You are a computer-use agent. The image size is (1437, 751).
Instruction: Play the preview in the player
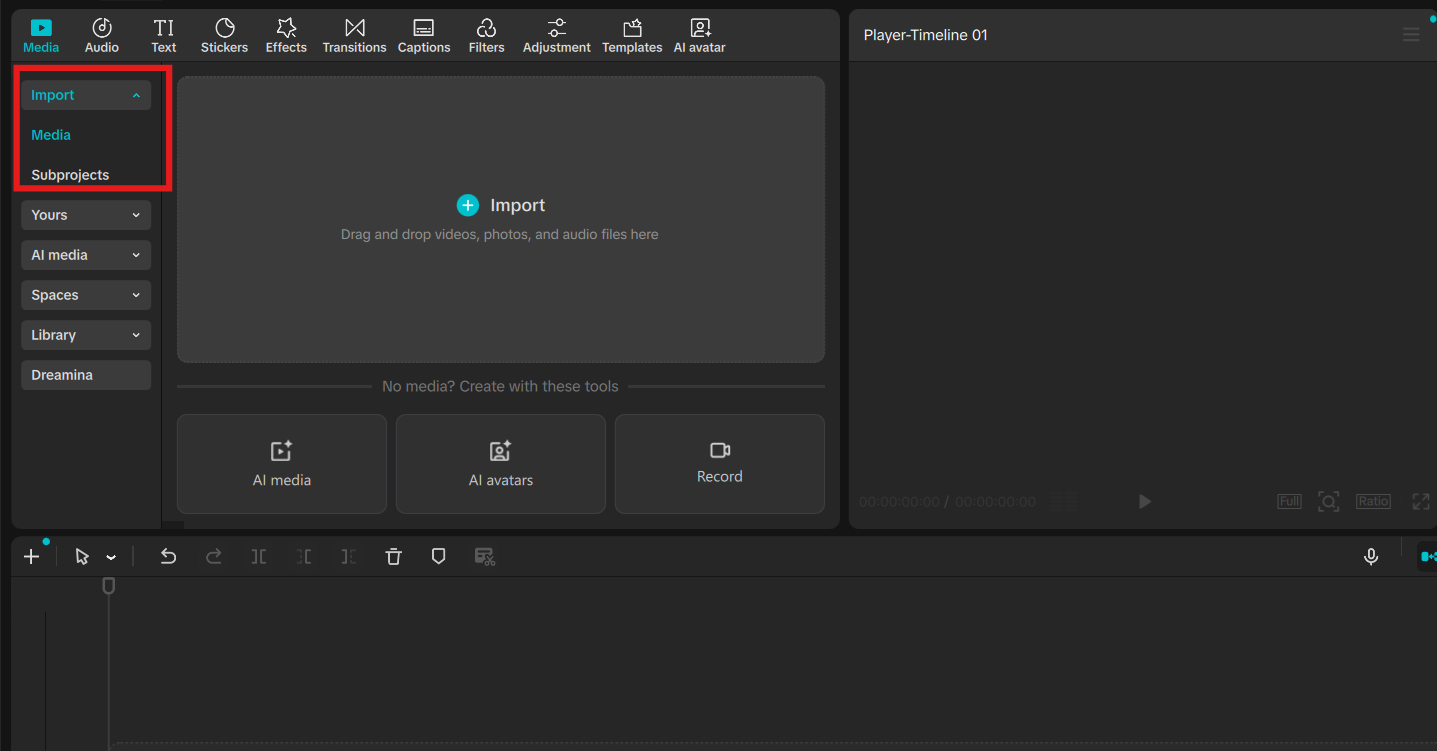[1145, 501]
